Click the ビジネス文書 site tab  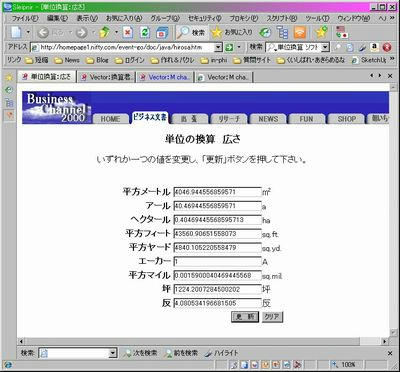pos(149,118)
